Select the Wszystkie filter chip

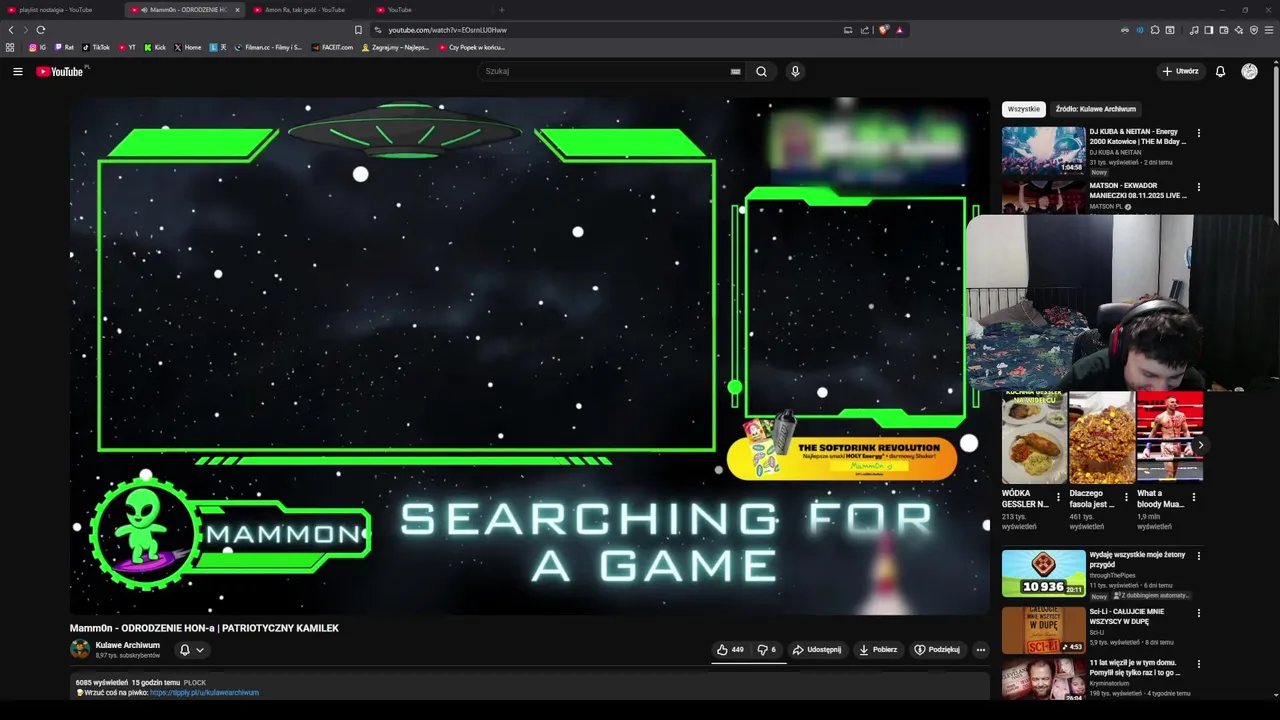coord(1023,109)
